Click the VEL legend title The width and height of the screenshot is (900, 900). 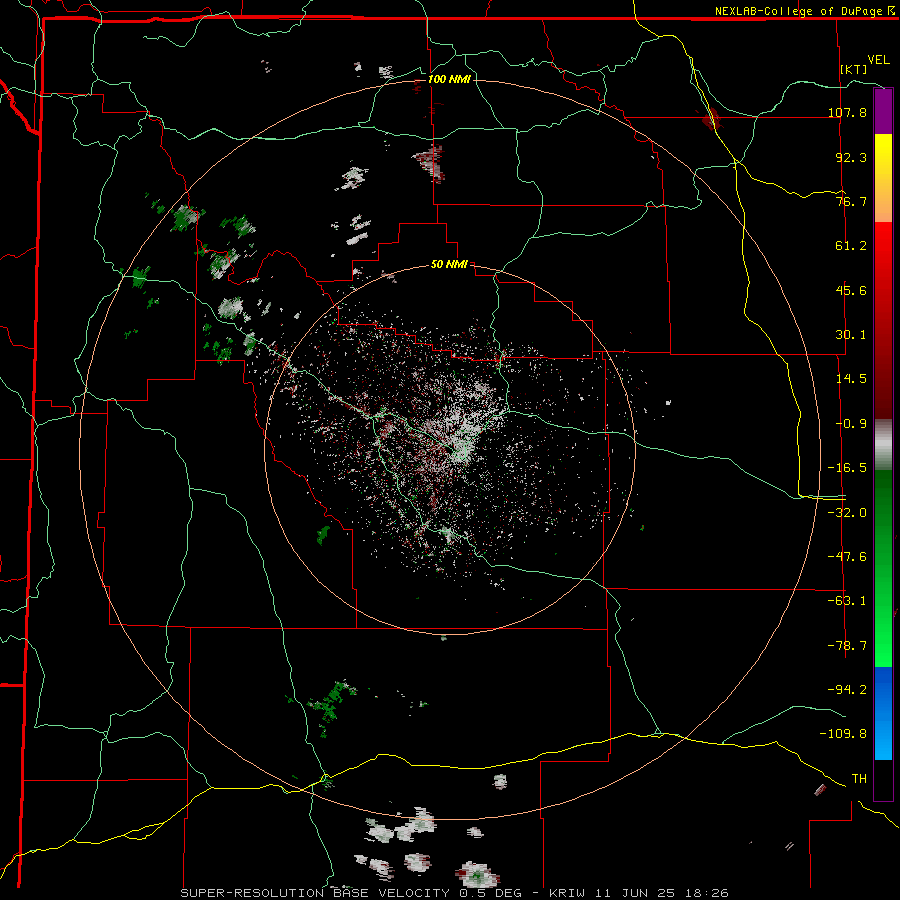point(878,60)
